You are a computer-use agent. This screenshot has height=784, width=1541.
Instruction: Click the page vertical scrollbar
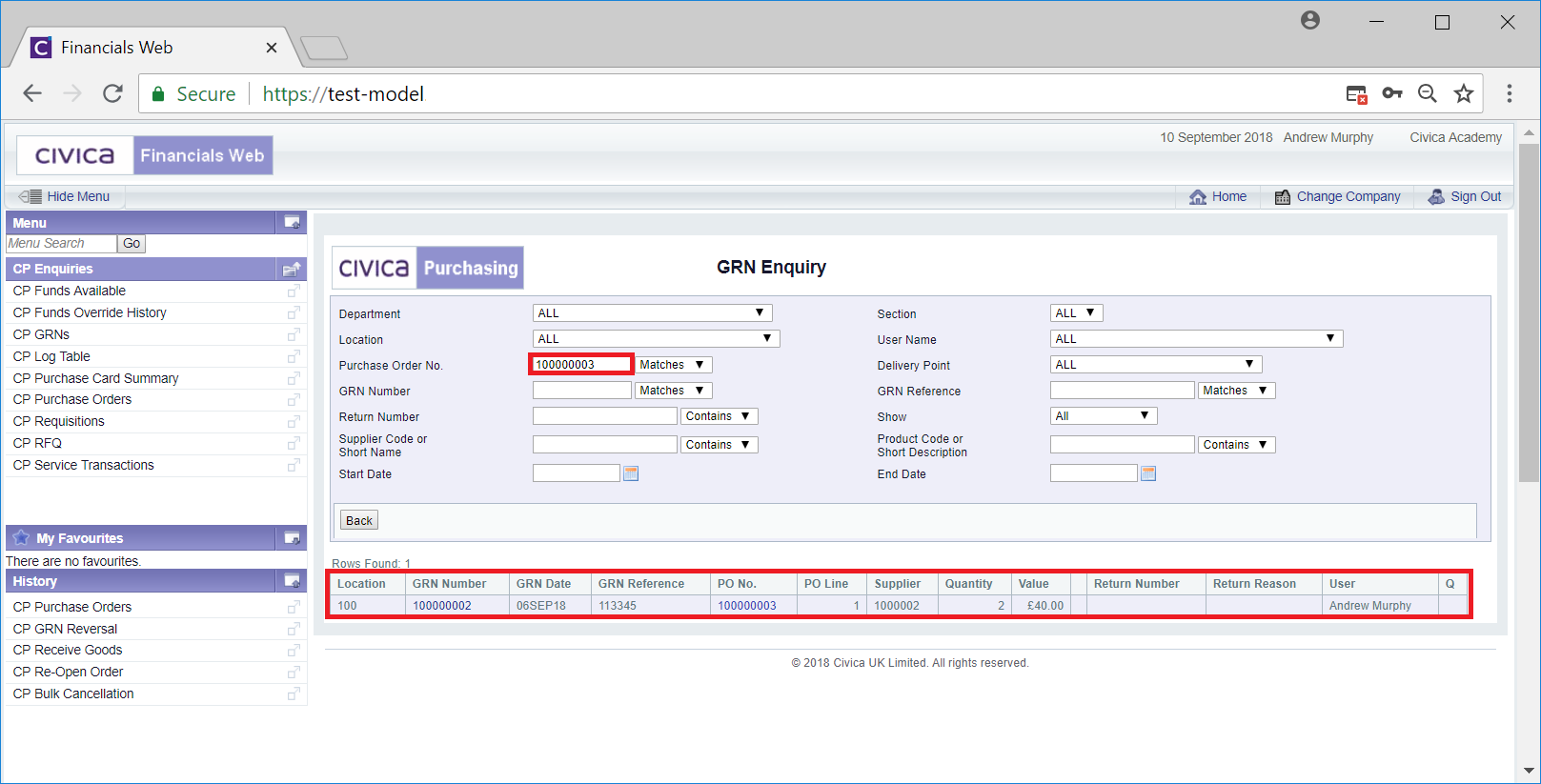click(x=1529, y=314)
